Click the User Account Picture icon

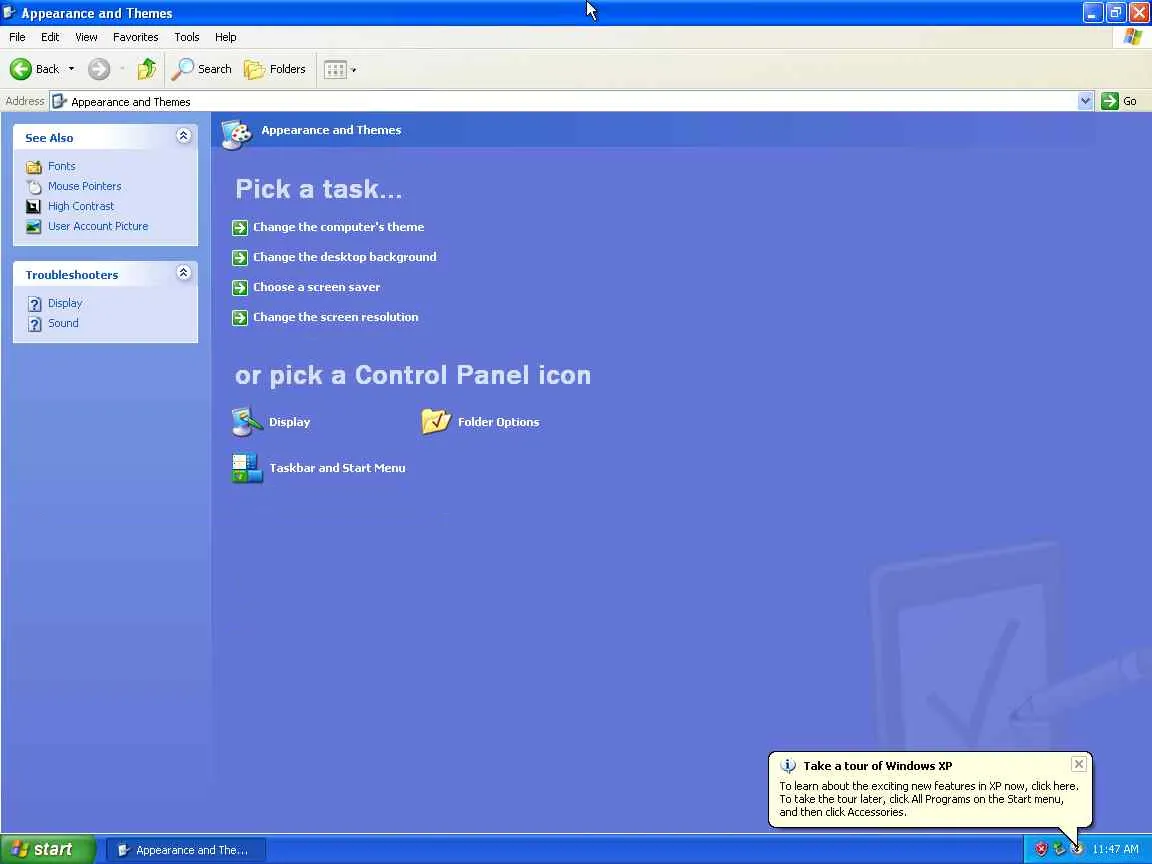pos(34,226)
